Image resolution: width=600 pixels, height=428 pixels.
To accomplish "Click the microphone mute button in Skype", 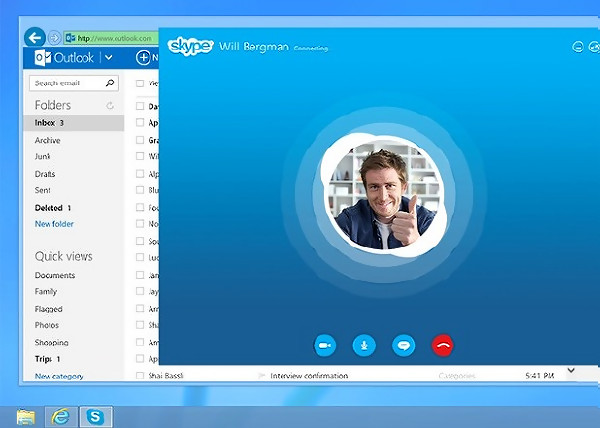I will click(364, 345).
